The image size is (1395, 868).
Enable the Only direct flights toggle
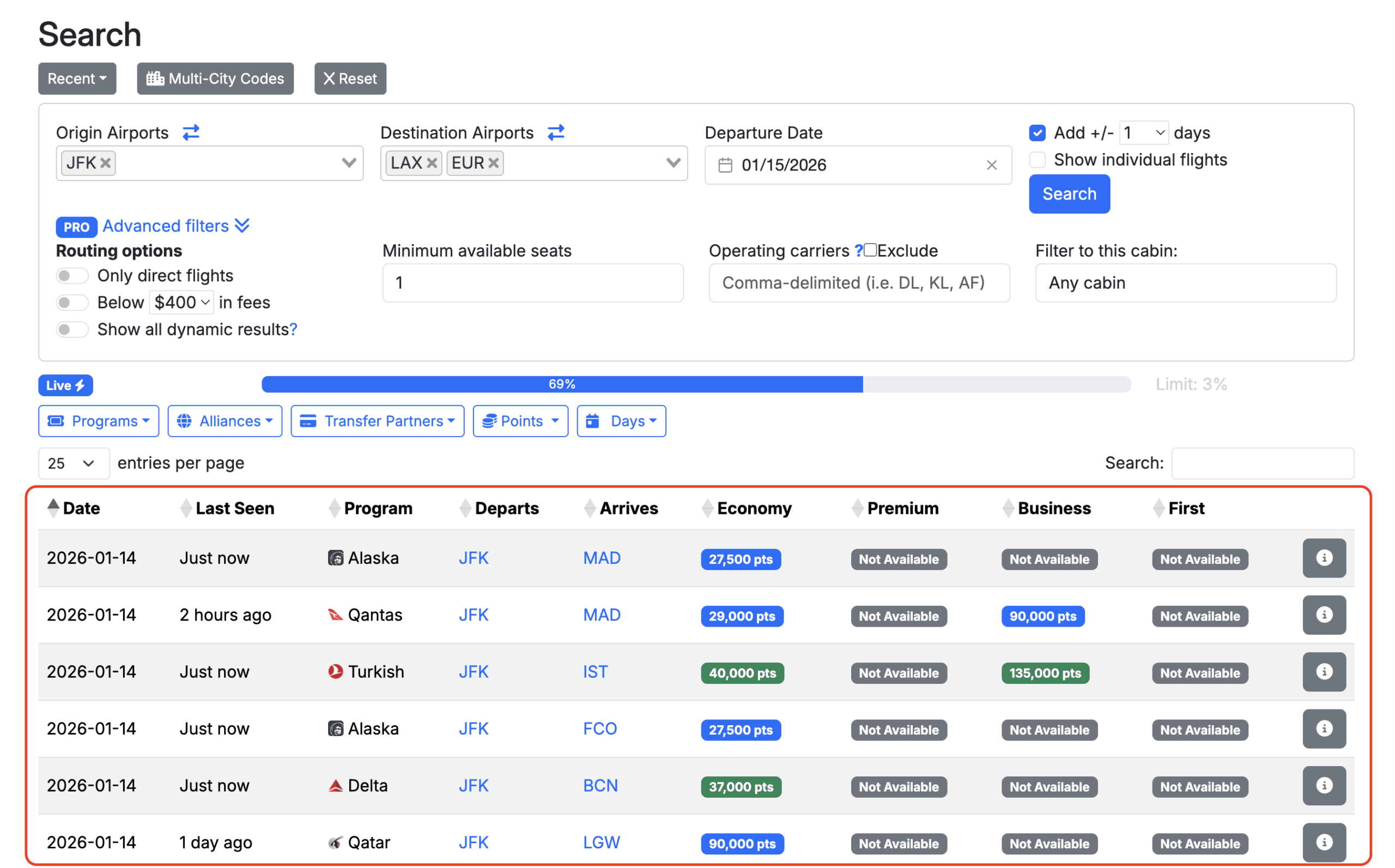click(x=72, y=276)
